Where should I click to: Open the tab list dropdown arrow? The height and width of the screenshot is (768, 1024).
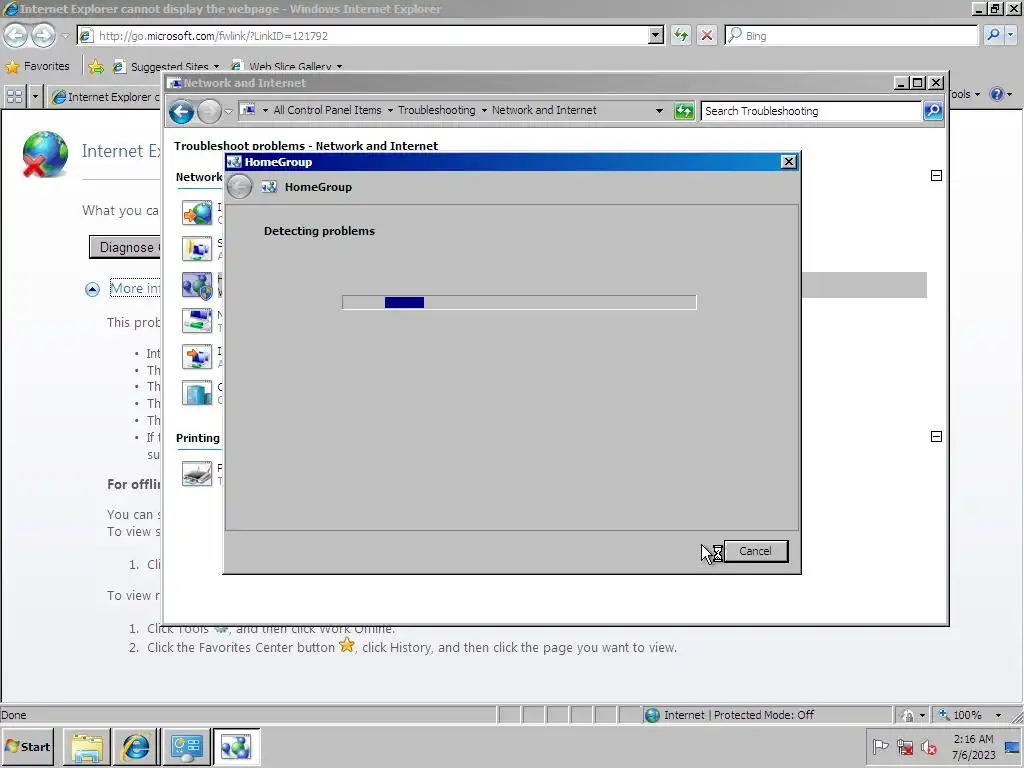[x=35, y=97]
